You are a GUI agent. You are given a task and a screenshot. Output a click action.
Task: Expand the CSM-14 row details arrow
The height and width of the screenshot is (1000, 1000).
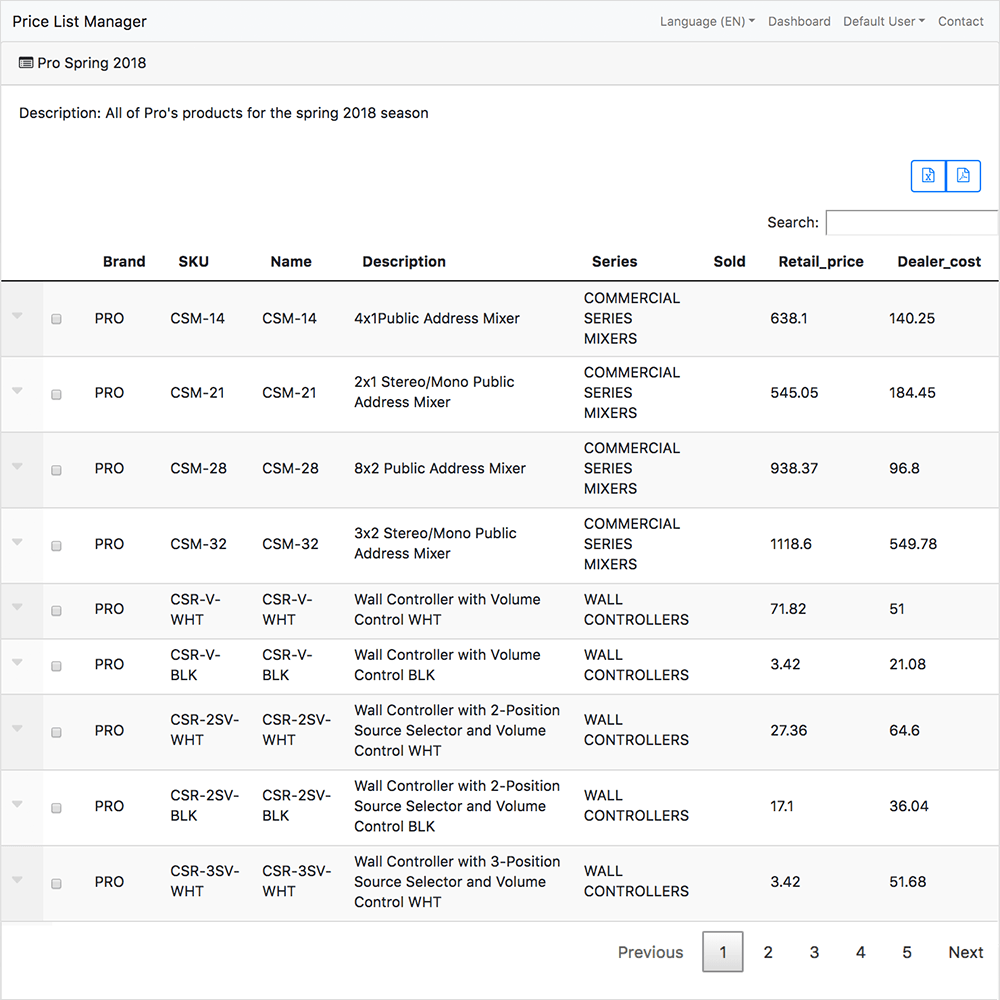pos(17,316)
